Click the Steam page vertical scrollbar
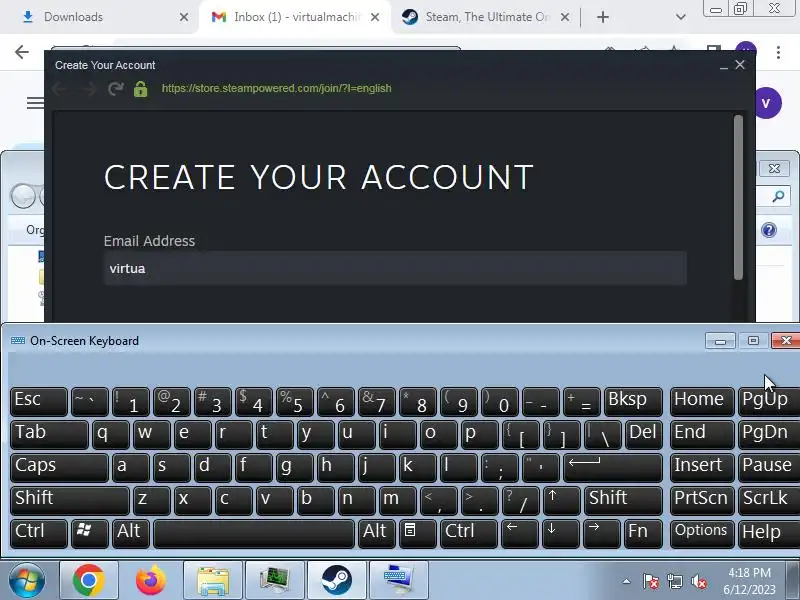800x600 pixels. click(738, 198)
